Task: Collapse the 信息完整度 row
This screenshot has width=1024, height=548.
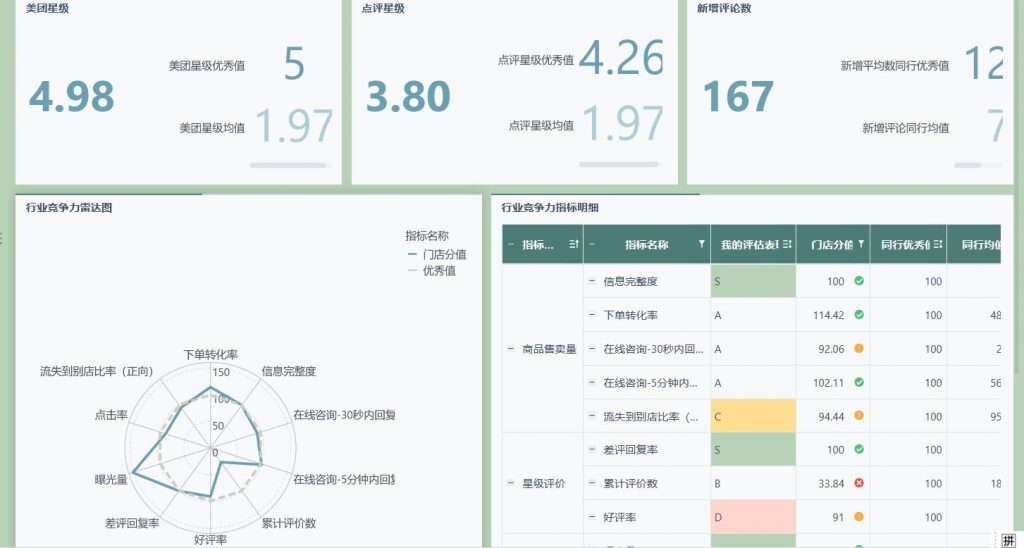Action: pos(592,281)
